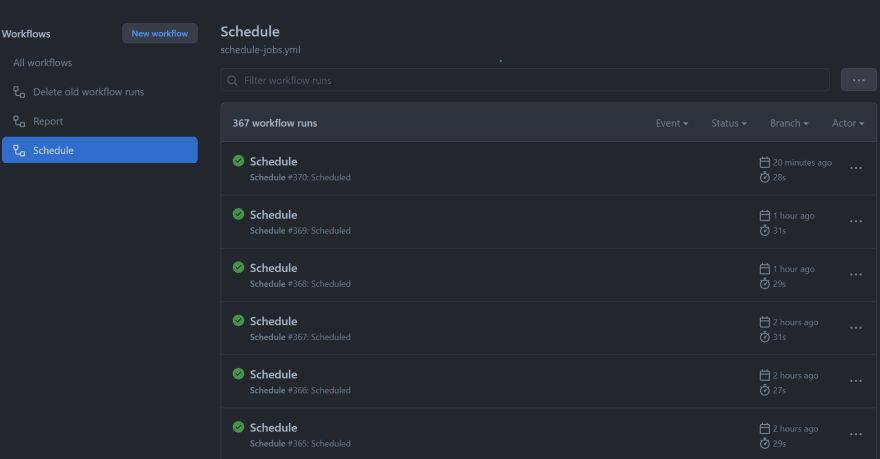
Task: Open the Schedule run #369 link
Action: coord(273,214)
